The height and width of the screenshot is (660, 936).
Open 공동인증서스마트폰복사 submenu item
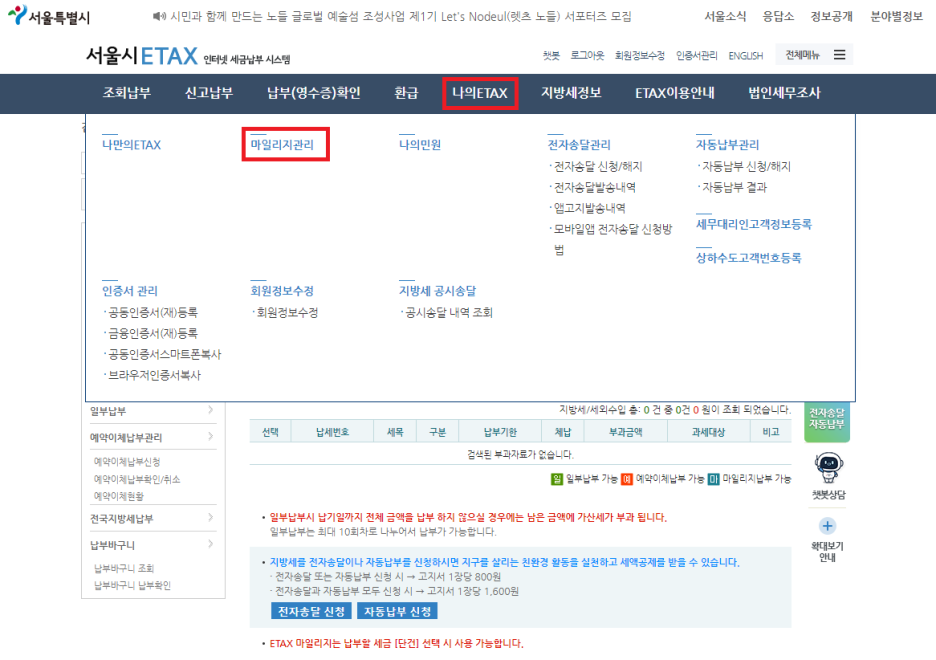pos(163,354)
